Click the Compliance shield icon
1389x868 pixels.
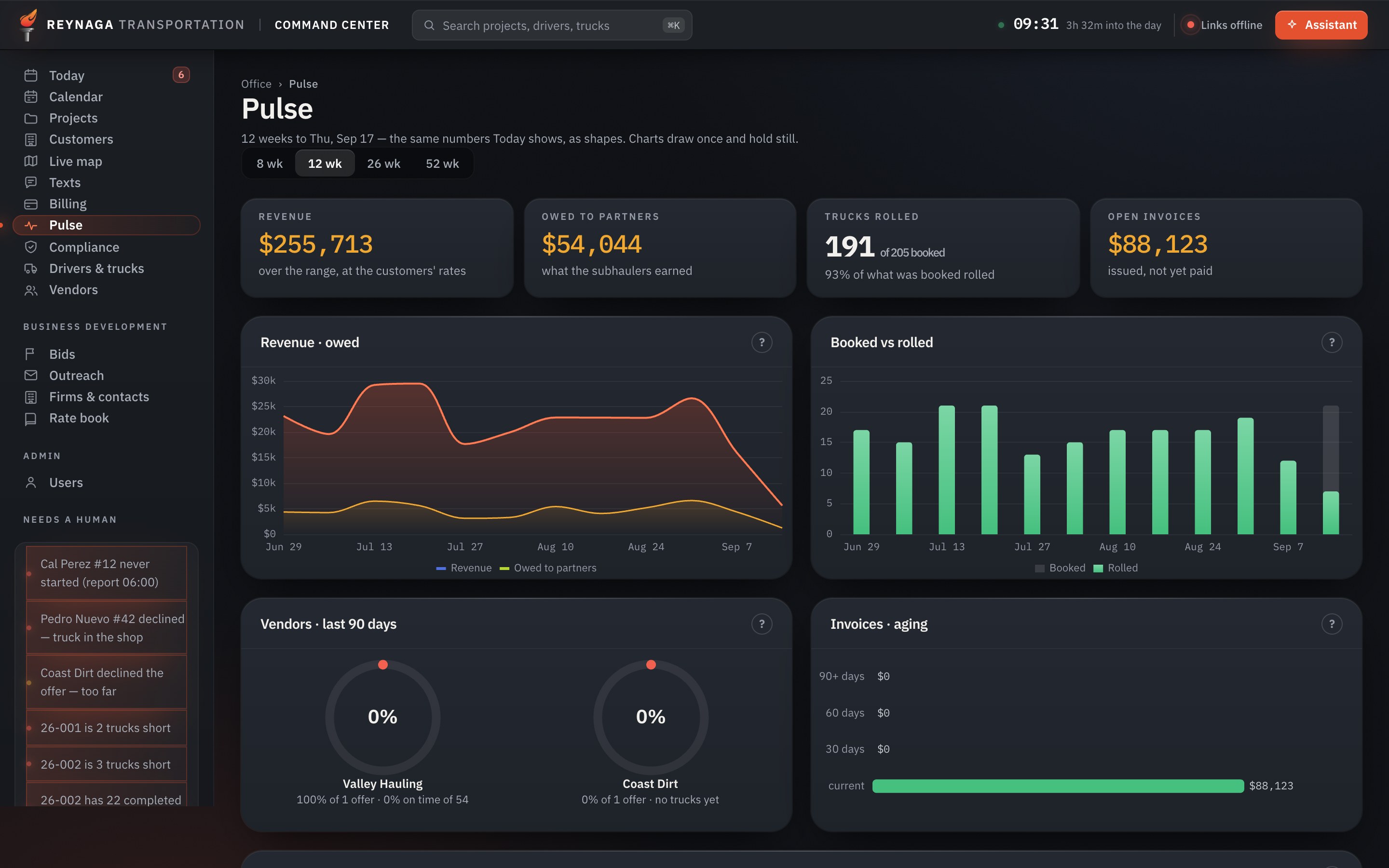pyautogui.click(x=31, y=247)
